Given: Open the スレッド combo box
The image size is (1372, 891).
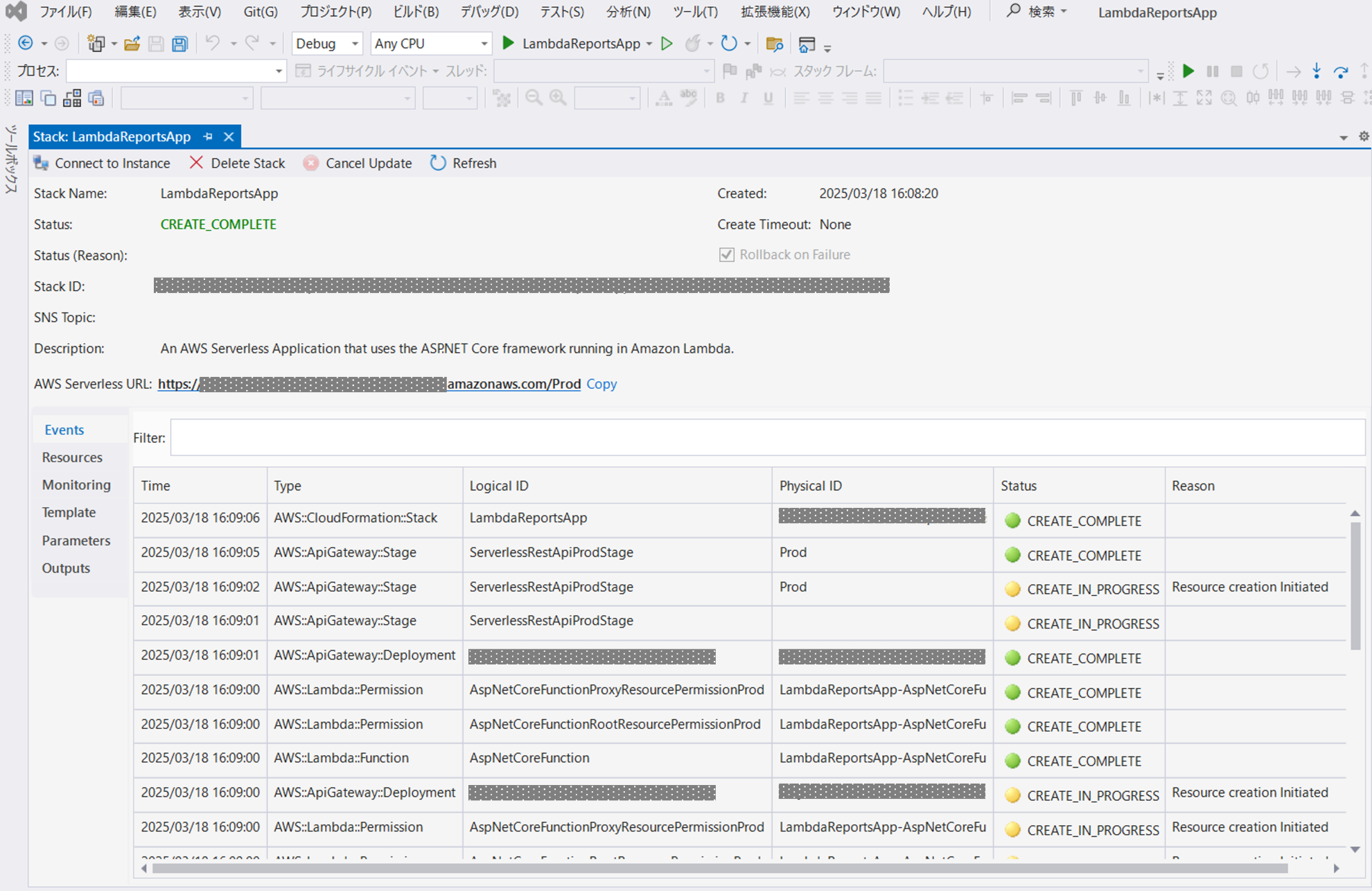Looking at the screenshot, I should [604, 71].
